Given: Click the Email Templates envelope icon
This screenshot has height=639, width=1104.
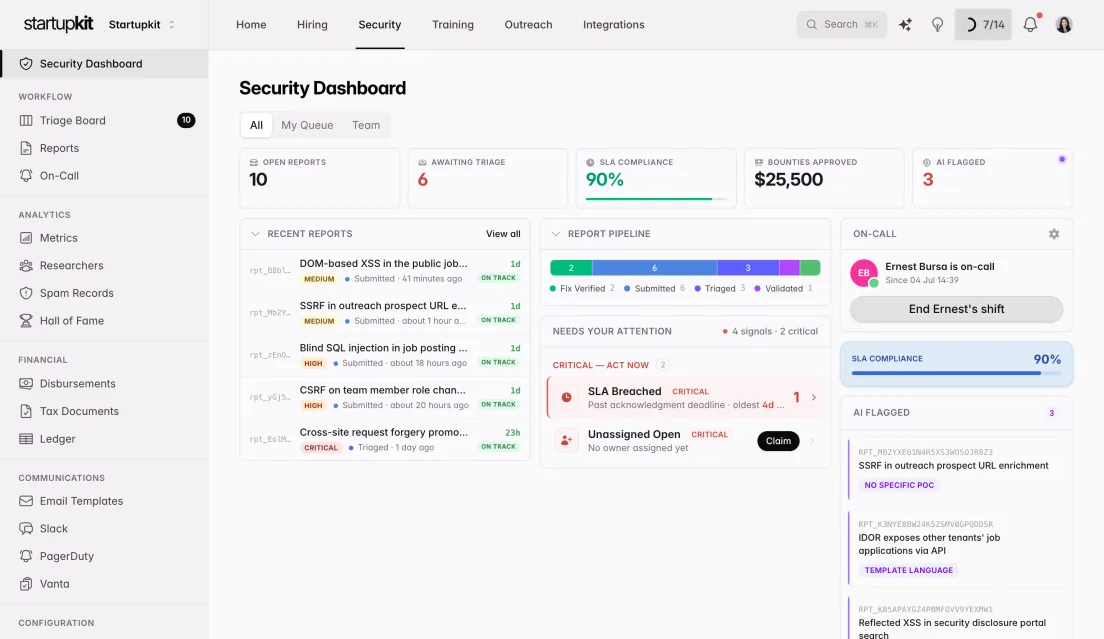Looking at the screenshot, I should click(x=26, y=501).
